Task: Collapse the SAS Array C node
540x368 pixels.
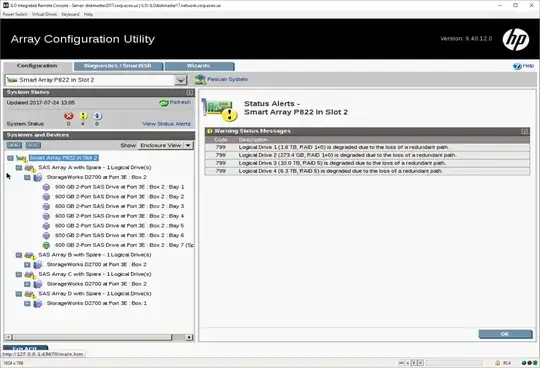Action: point(19,275)
